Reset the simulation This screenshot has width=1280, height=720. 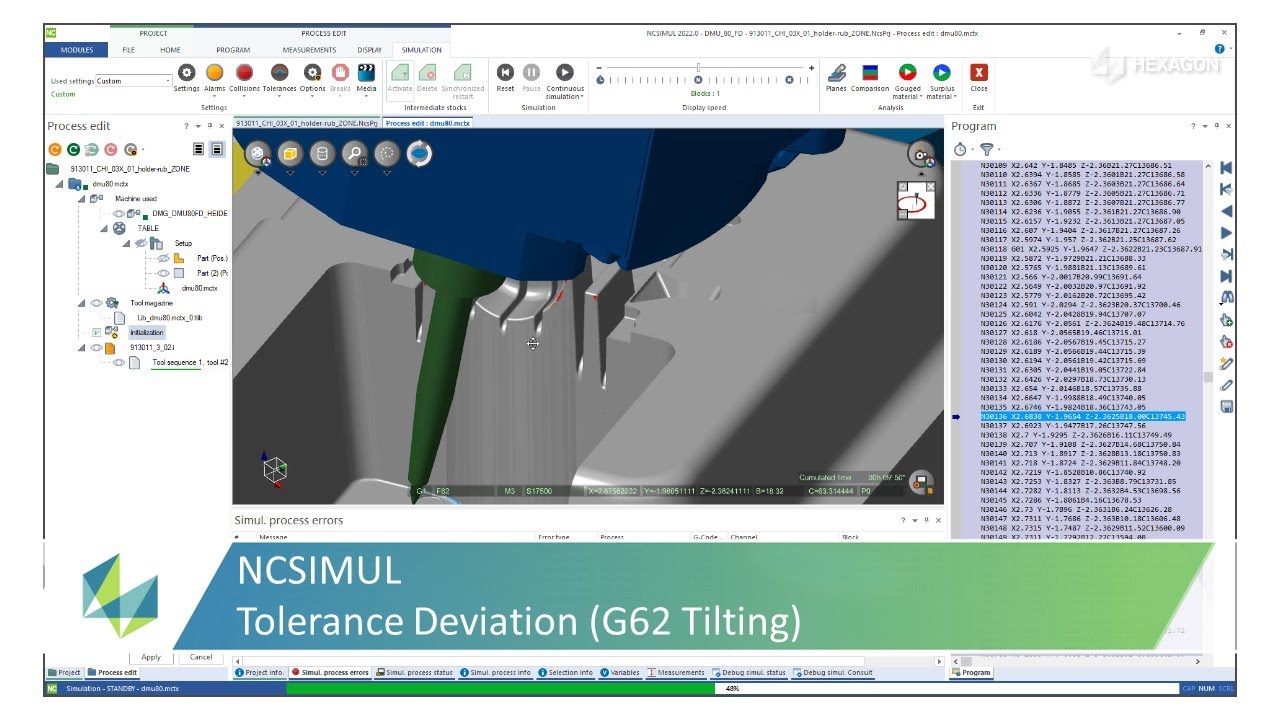point(505,72)
